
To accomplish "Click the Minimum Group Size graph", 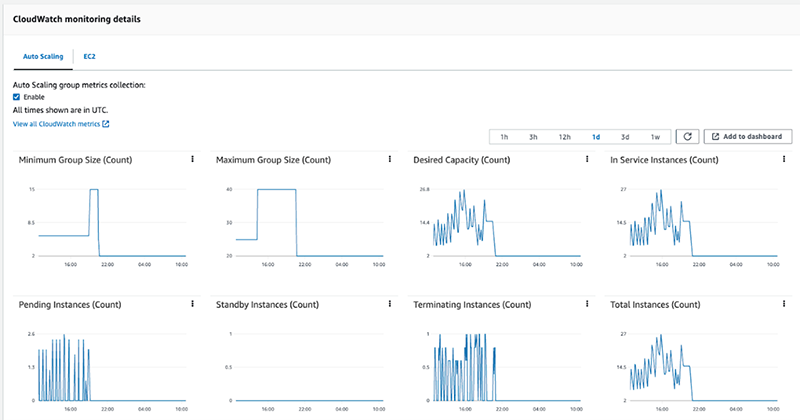I will point(112,223).
